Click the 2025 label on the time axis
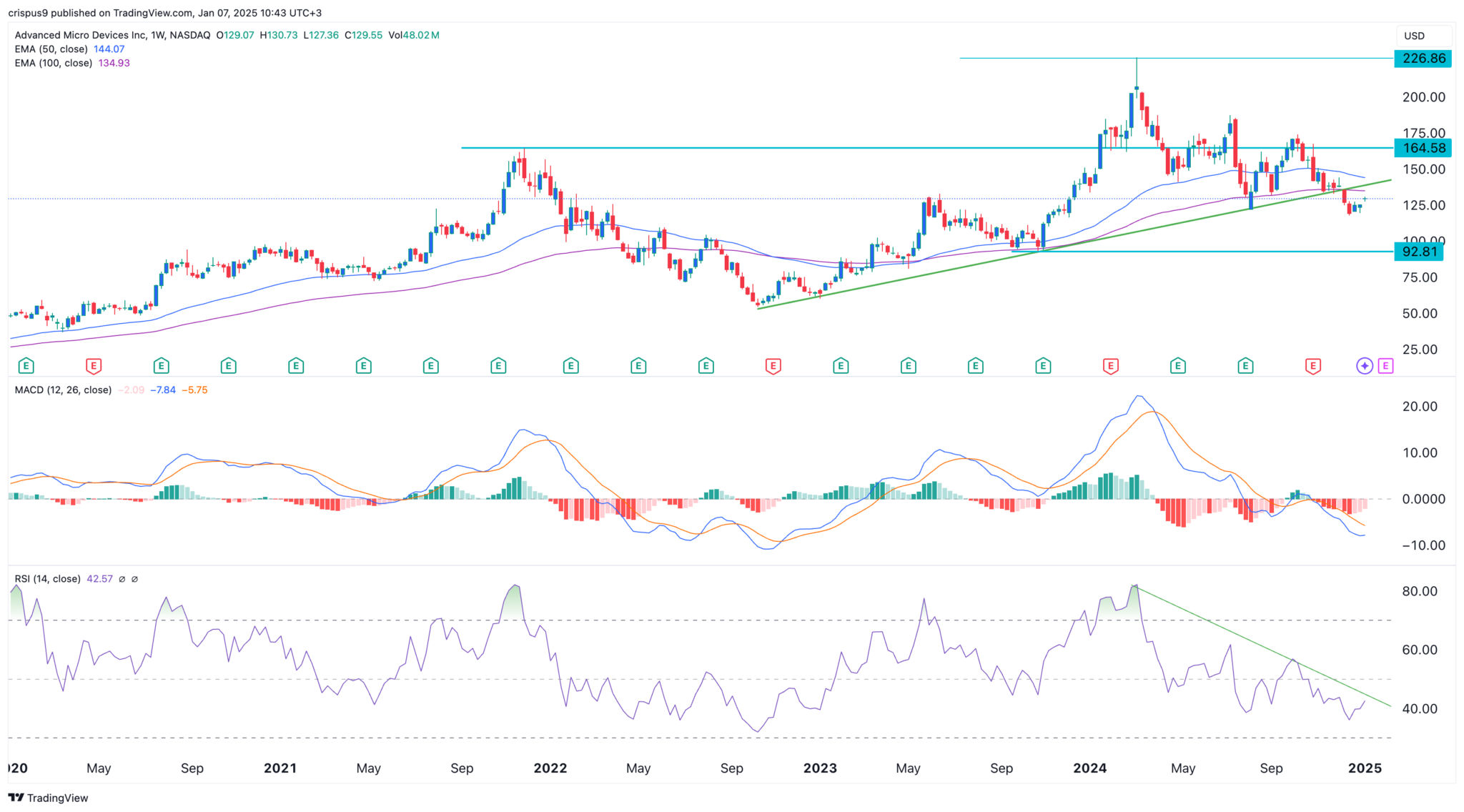 (1365, 768)
